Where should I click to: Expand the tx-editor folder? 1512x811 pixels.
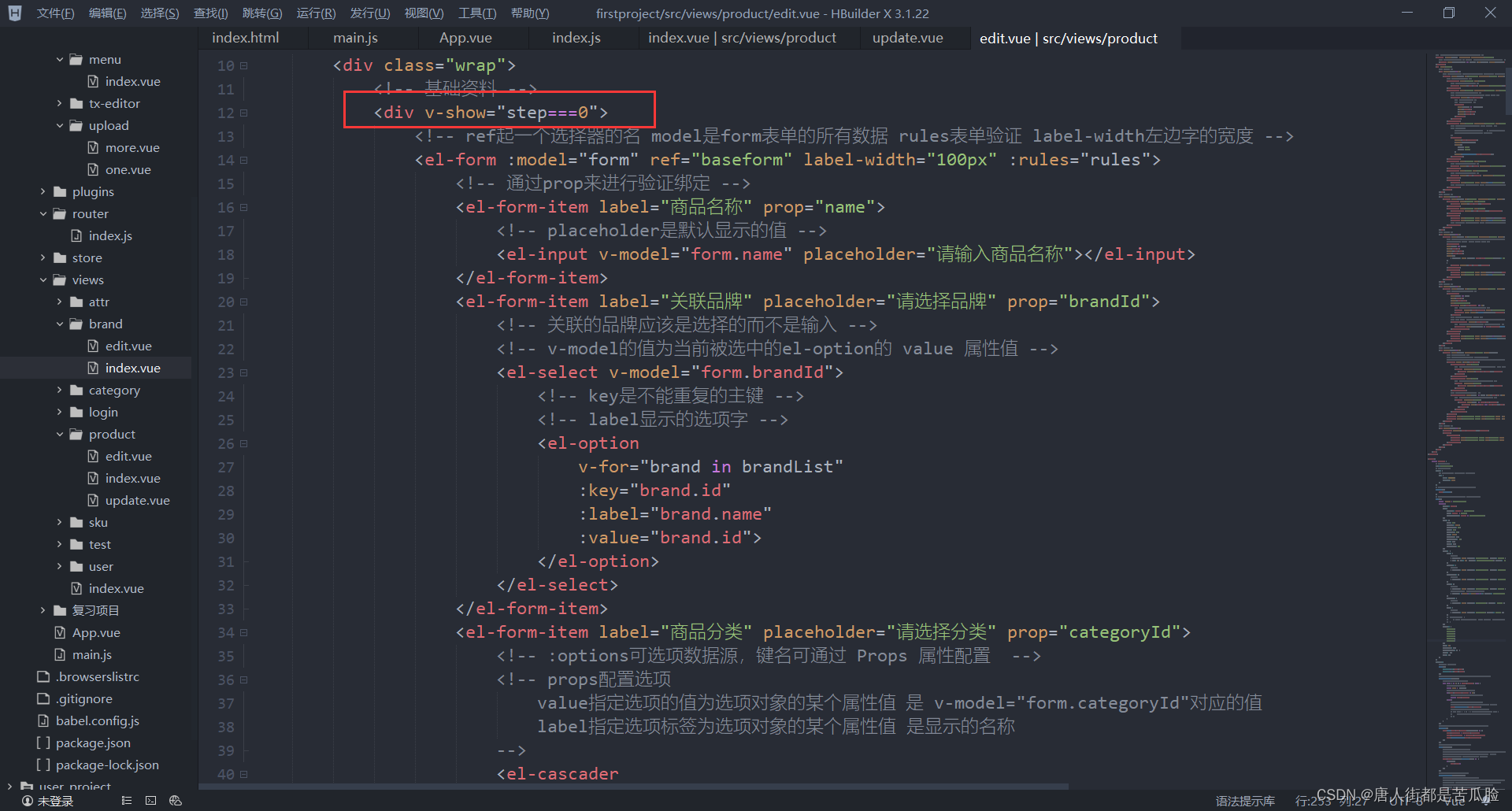point(60,103)
